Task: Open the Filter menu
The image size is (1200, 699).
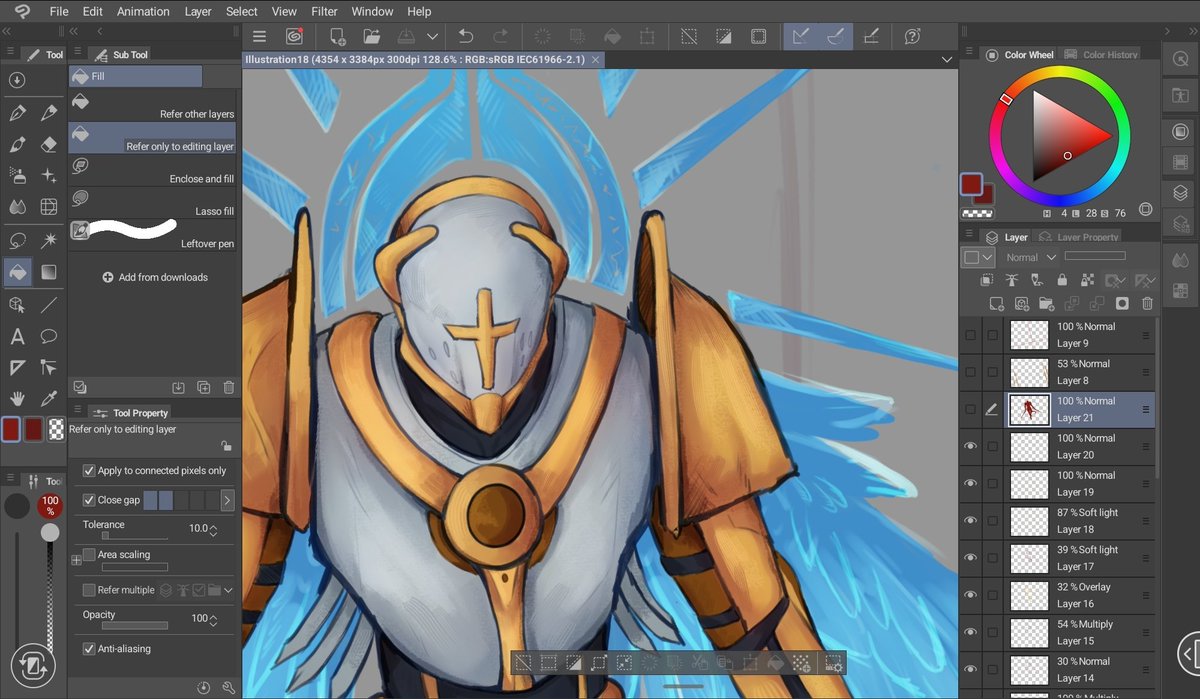Action: 324,11
